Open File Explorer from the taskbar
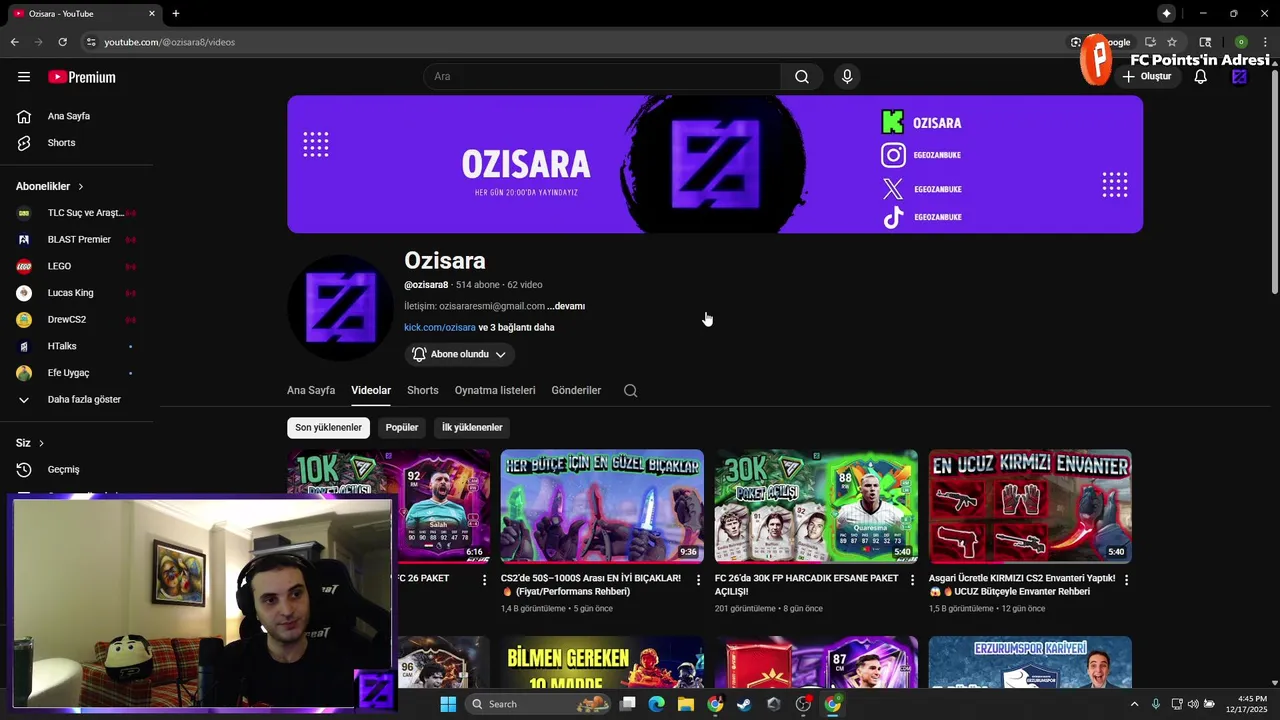This screenshot has height=720, width=1280. pyautogui.click(x=686, y=704)
